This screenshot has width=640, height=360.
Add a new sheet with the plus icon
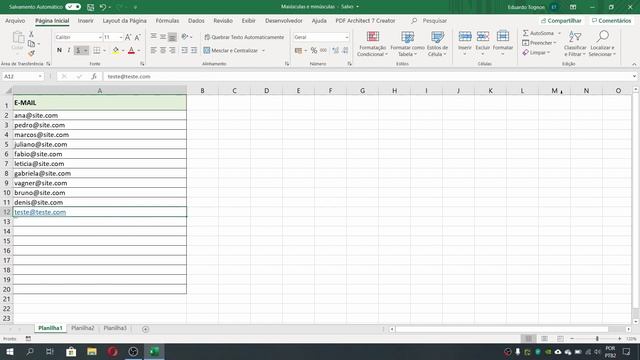click(145, 329)
